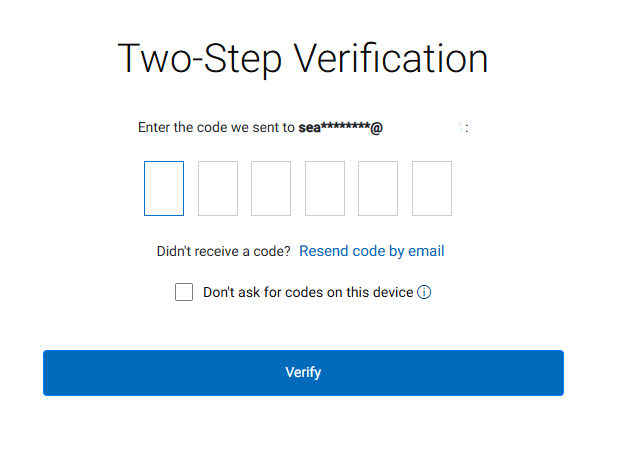Click the info icon beside the device checkbox
This screenshot has width=628, height=449.
(424, 293)
